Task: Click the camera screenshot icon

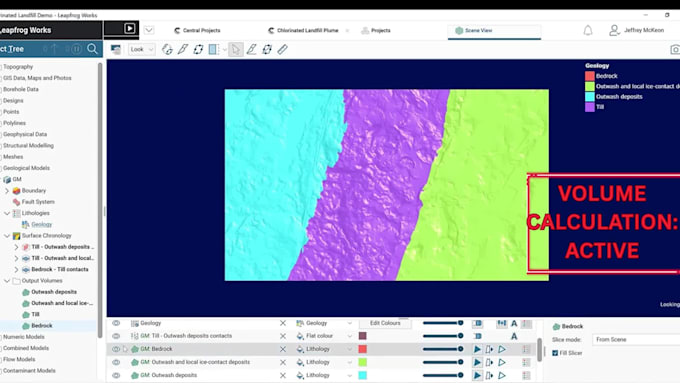Action: (x=675, y=49)
